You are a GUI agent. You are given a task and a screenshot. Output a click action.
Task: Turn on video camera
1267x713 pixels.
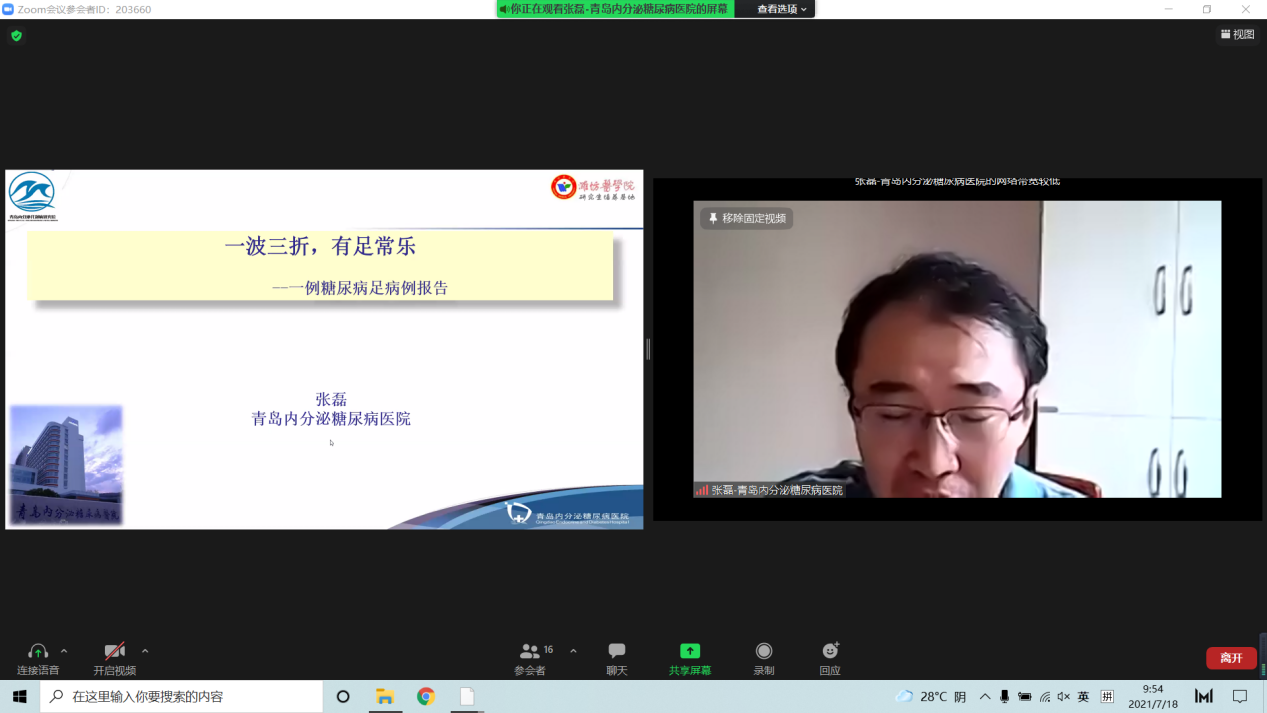[115, 652]
